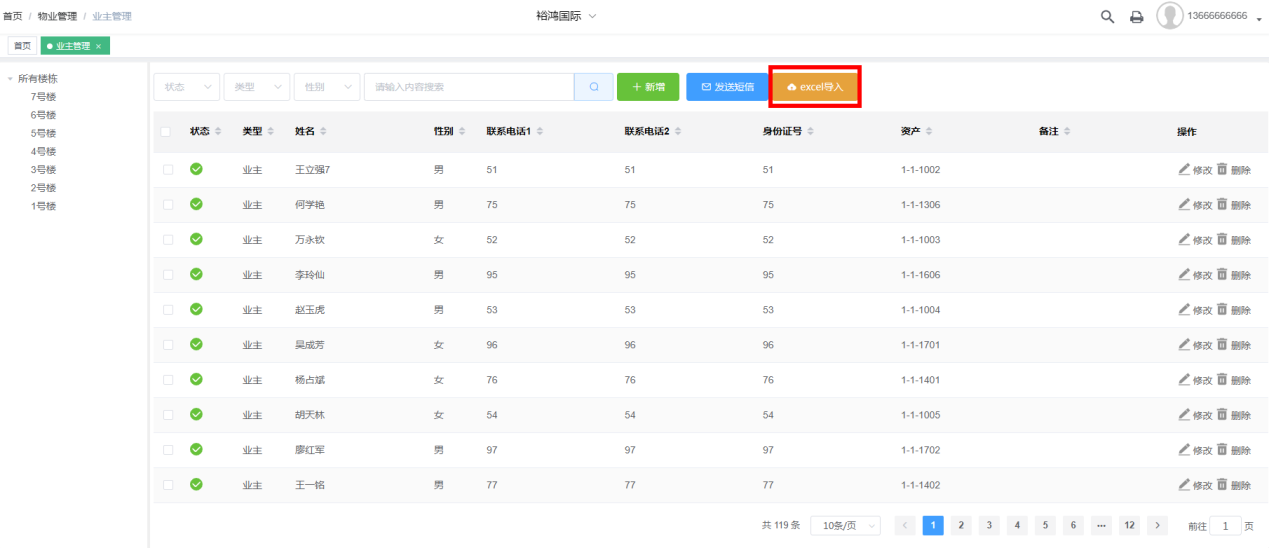Click the printer icon in top header

click(1136, 17)
